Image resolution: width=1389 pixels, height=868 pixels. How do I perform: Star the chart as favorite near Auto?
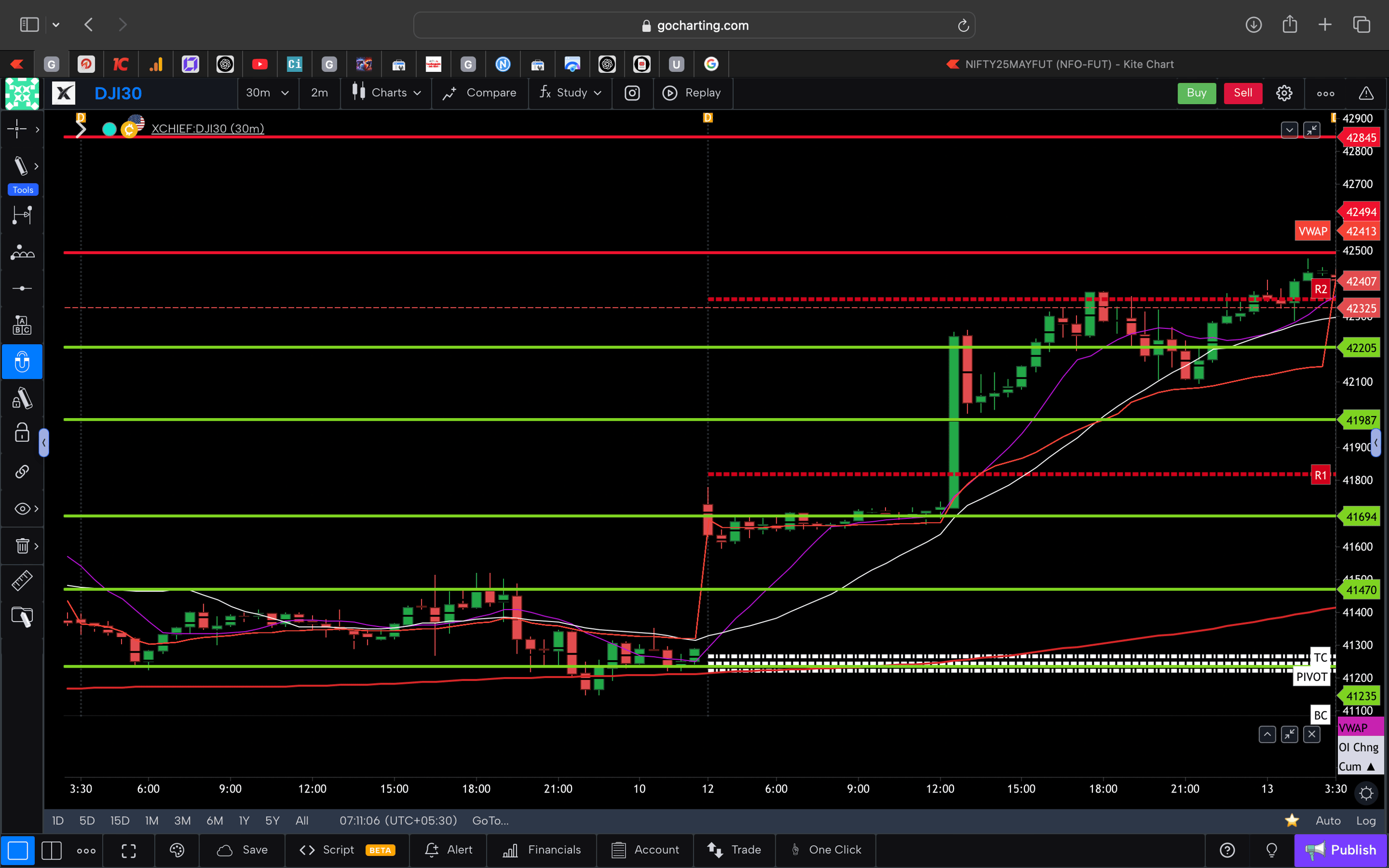pos(1292,820)
